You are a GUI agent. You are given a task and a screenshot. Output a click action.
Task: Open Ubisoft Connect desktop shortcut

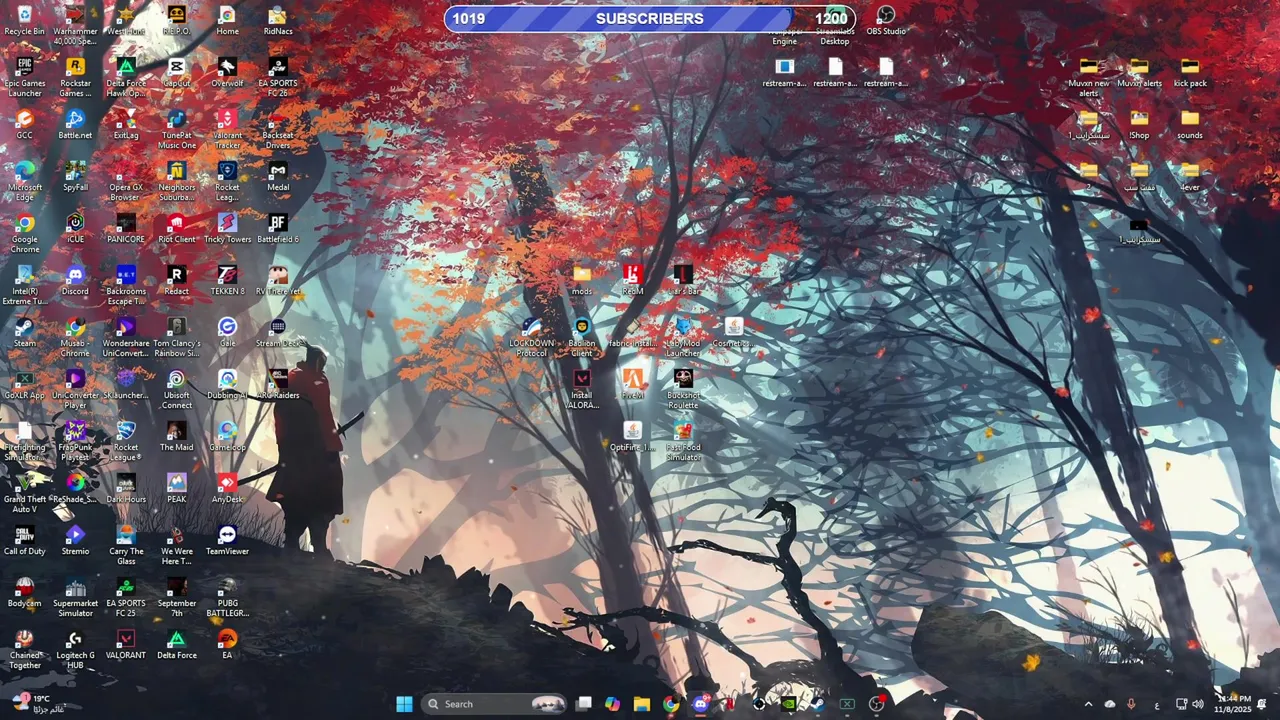coord(176,389)
